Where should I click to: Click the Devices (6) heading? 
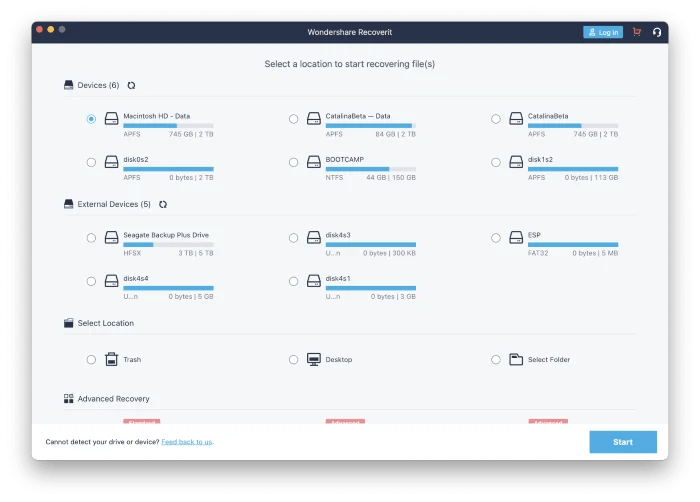(98, 85)
